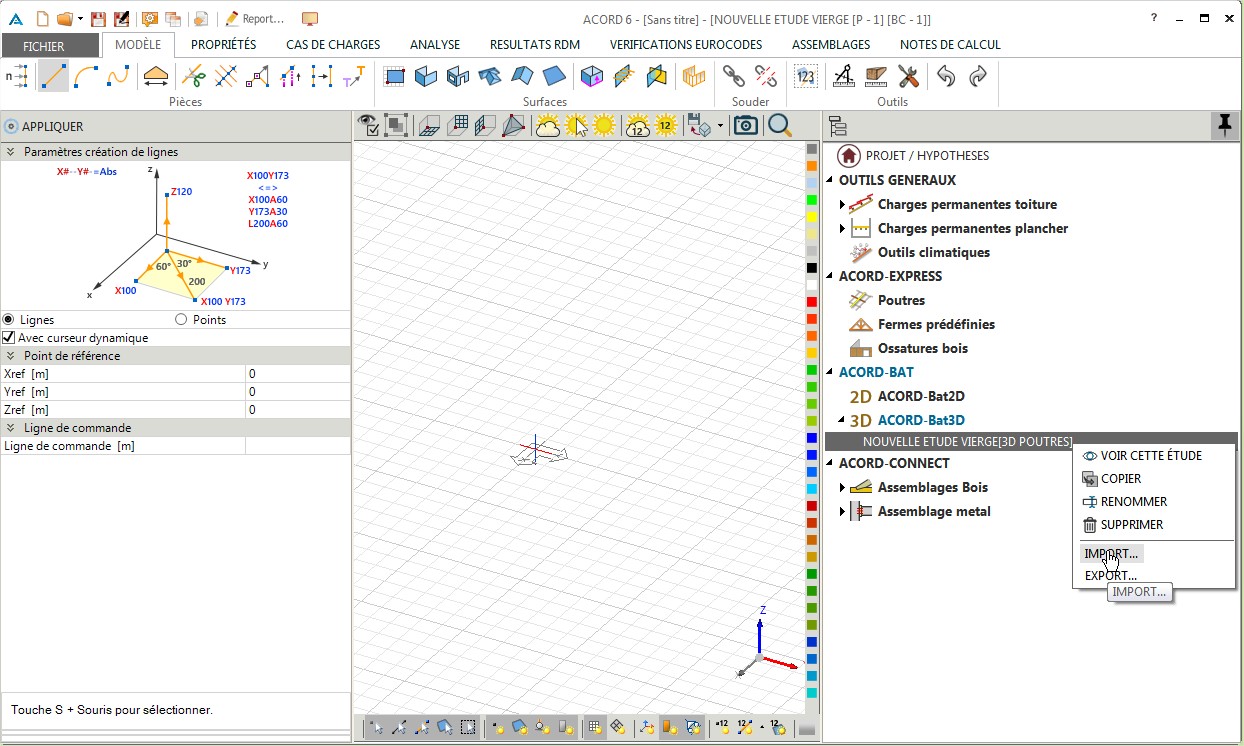
Task: Click the Xref [m] value field
Action: (297, 374)
